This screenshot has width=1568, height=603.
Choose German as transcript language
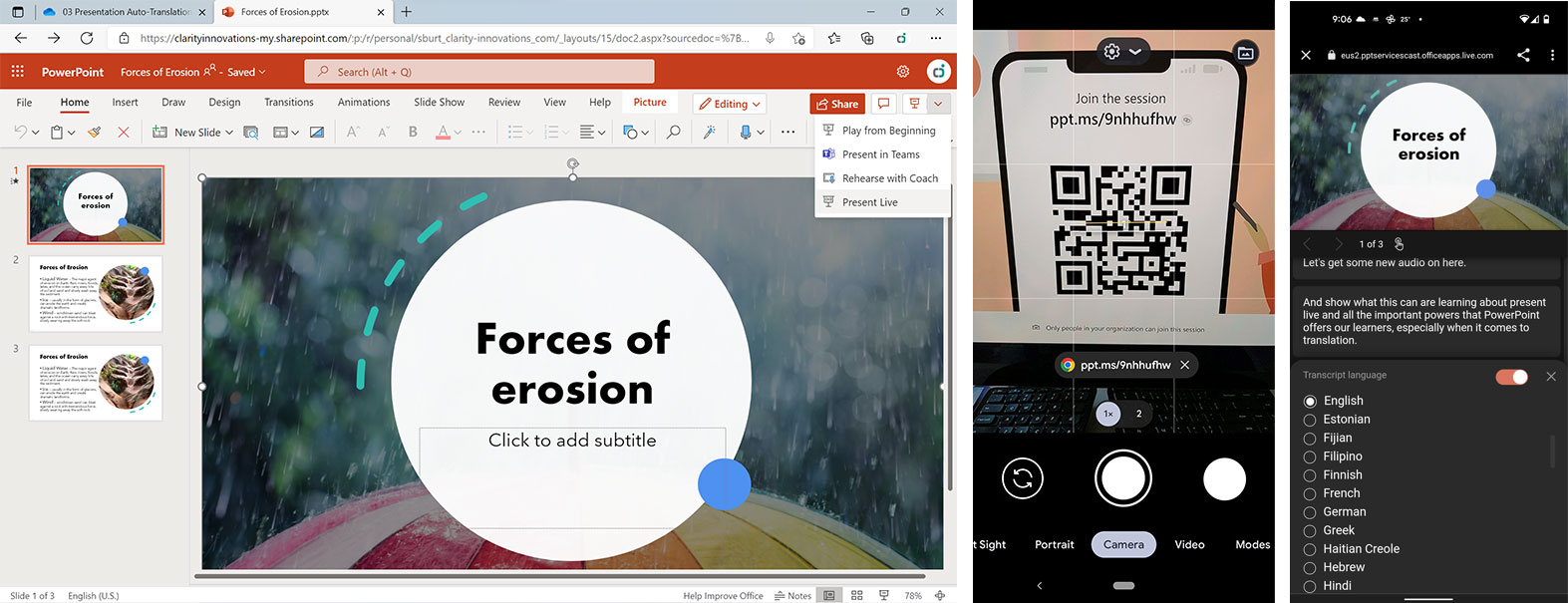[1310, 512]
